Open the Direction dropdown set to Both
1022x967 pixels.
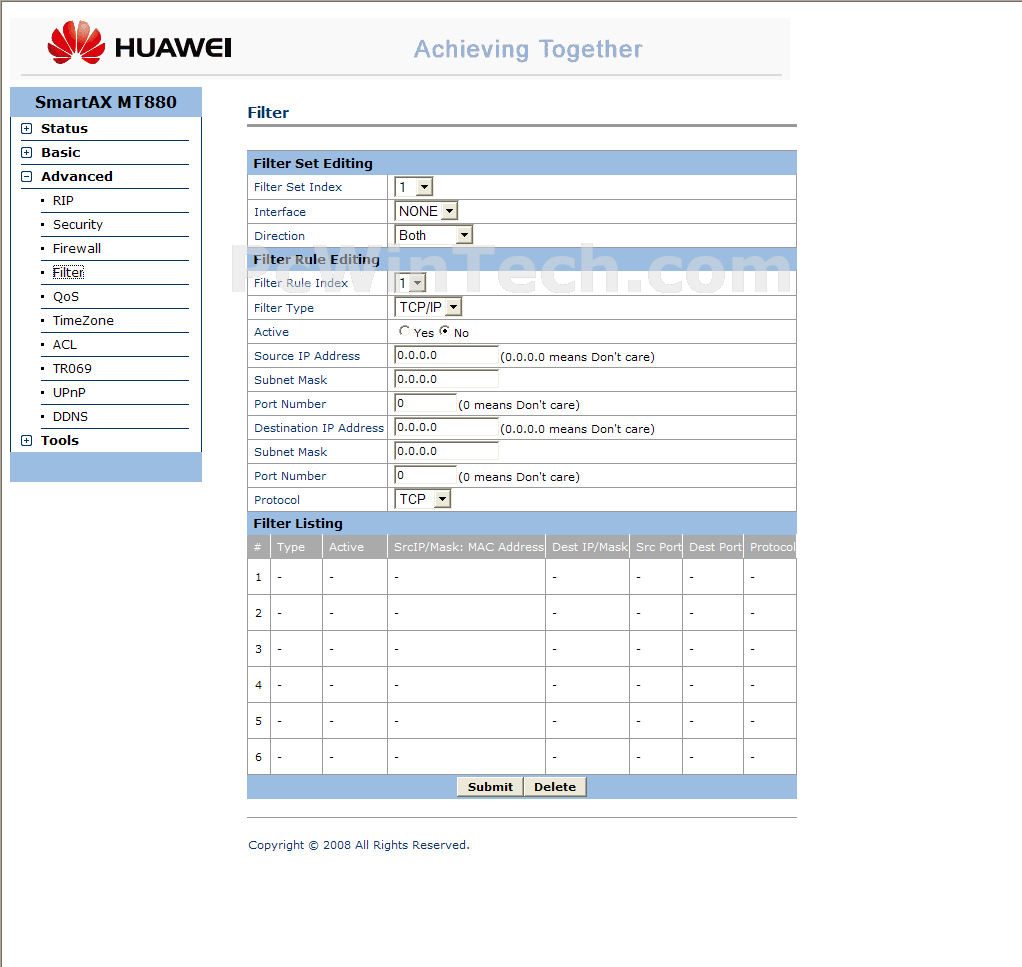point(433,235)
